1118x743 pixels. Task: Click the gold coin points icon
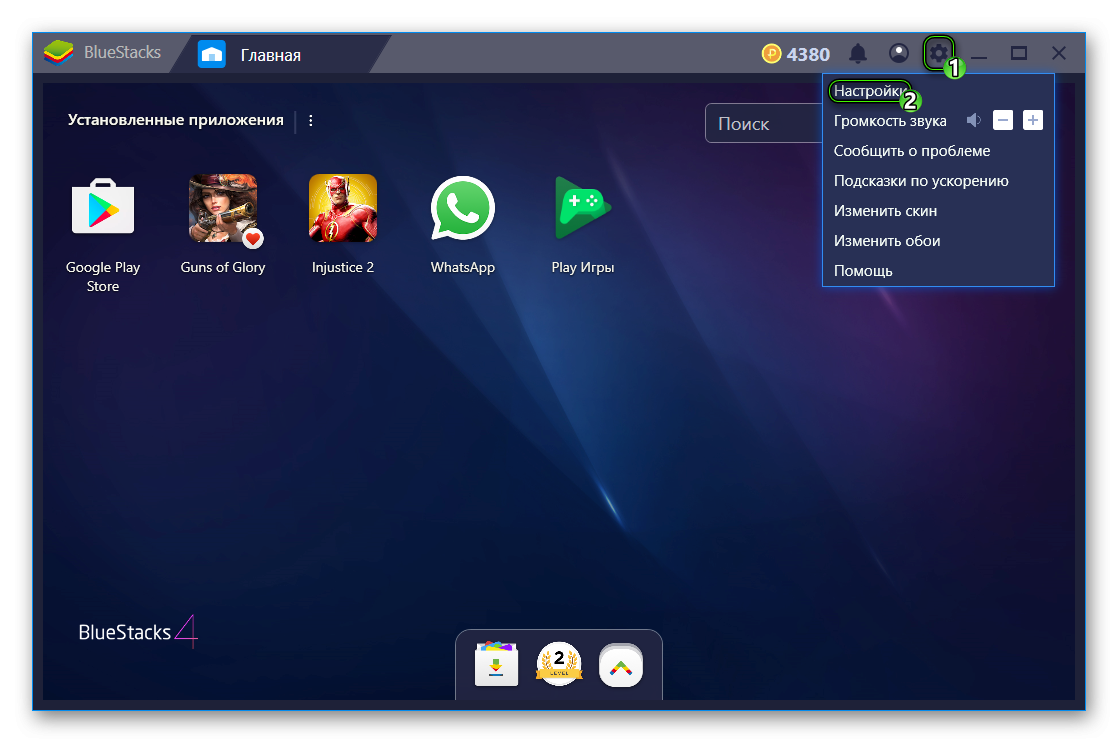[x=771, y=53]
